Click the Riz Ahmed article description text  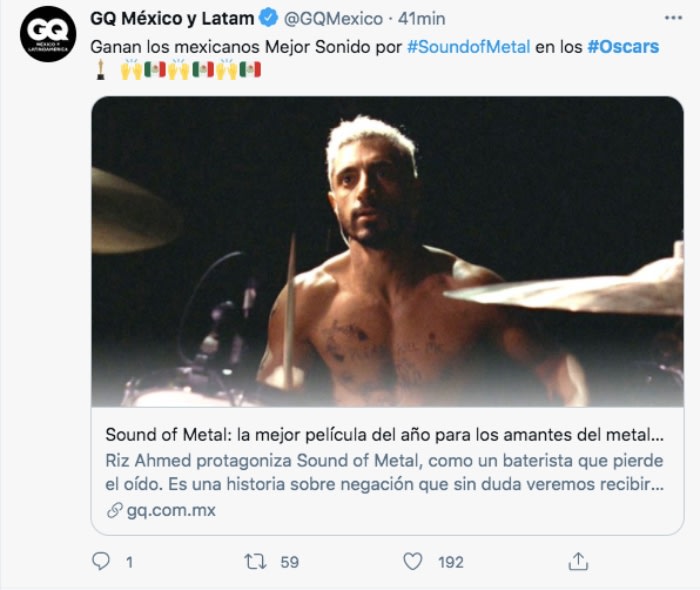[385, 472]
